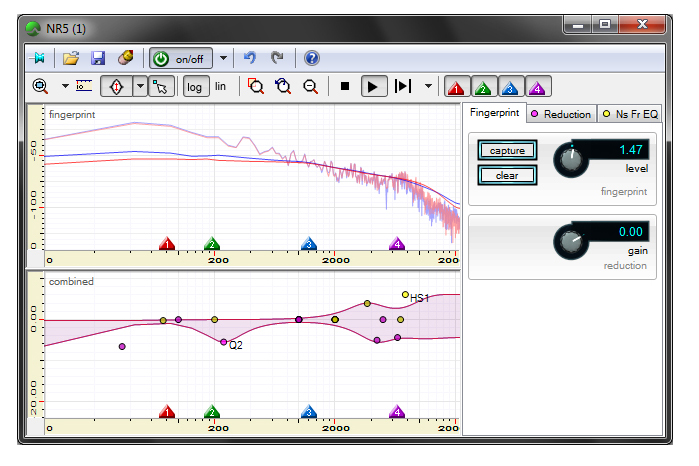Screen dimensions: 699x466
Task: Open a preset with the folder icon
Action: click(x=70, y=58)
